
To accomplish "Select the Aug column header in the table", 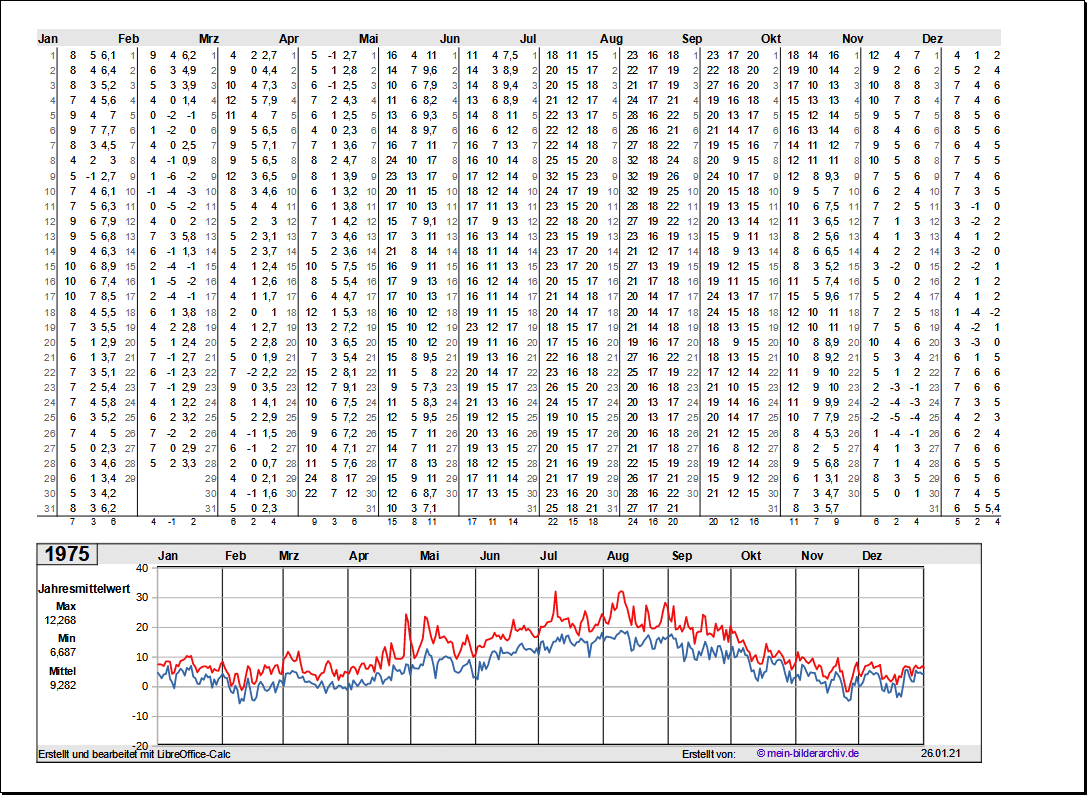I will tap(611, 39).
